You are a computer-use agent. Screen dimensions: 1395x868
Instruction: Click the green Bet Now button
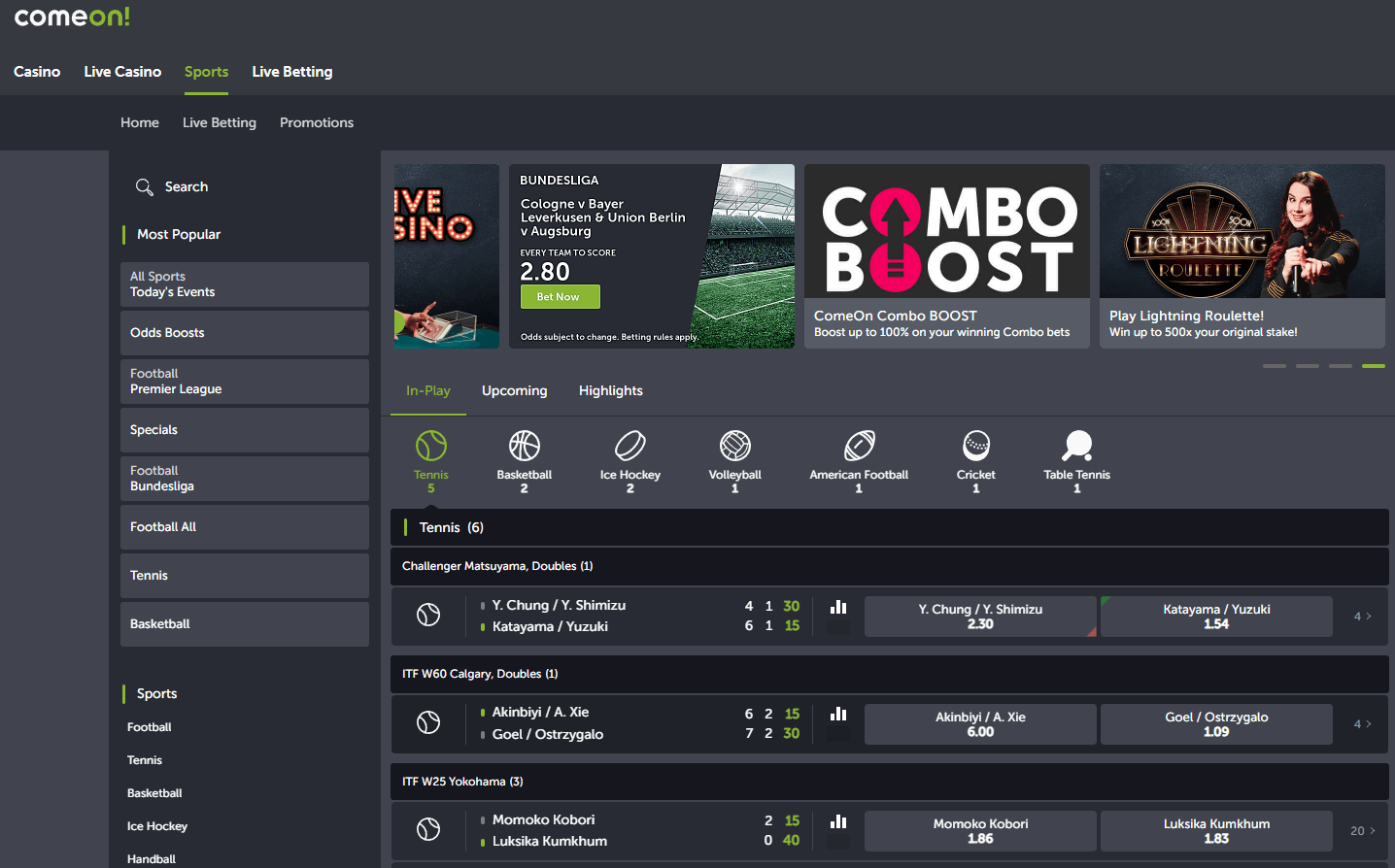[561, 297]
